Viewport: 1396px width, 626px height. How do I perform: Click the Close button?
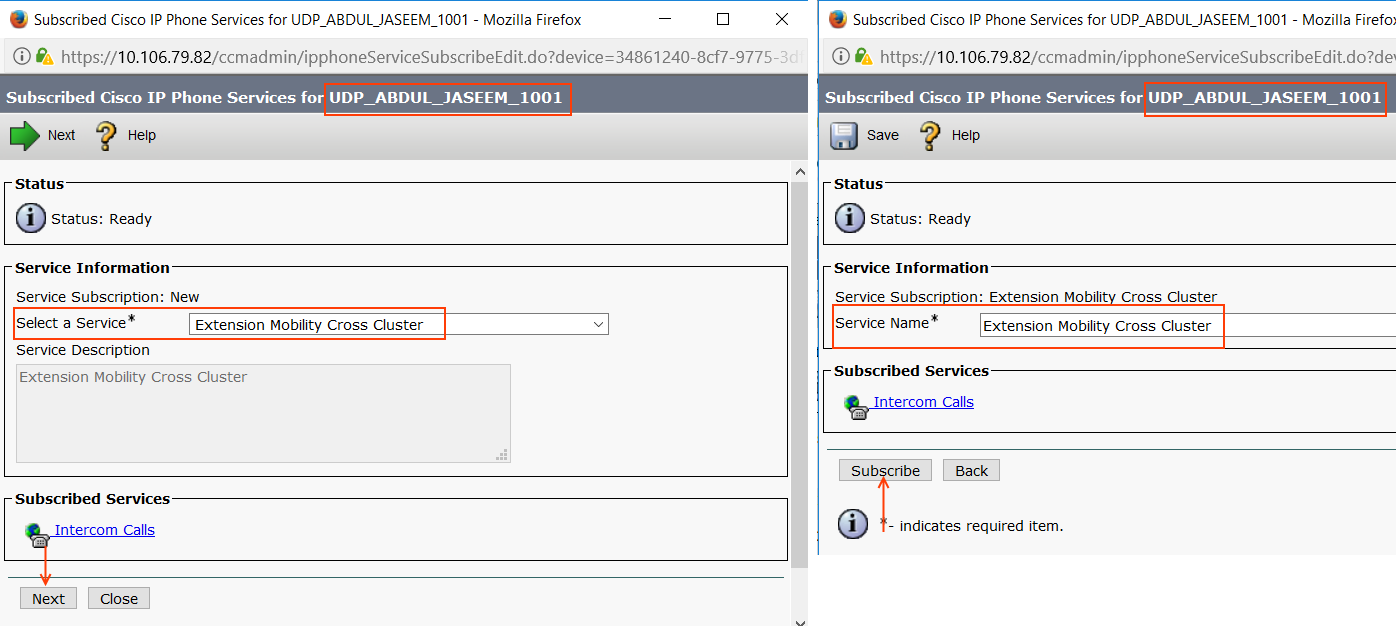(x=118, y=597)
